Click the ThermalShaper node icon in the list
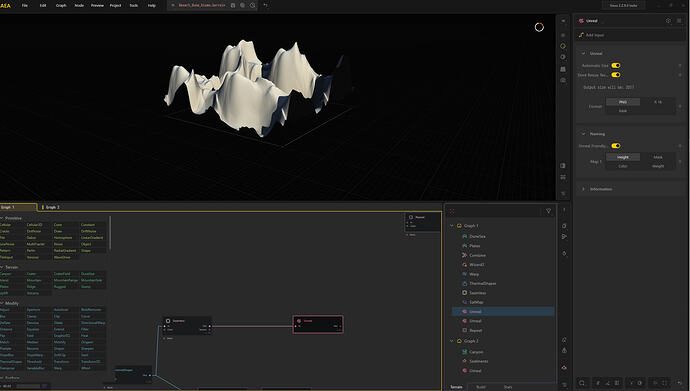 tap(464, 283)
